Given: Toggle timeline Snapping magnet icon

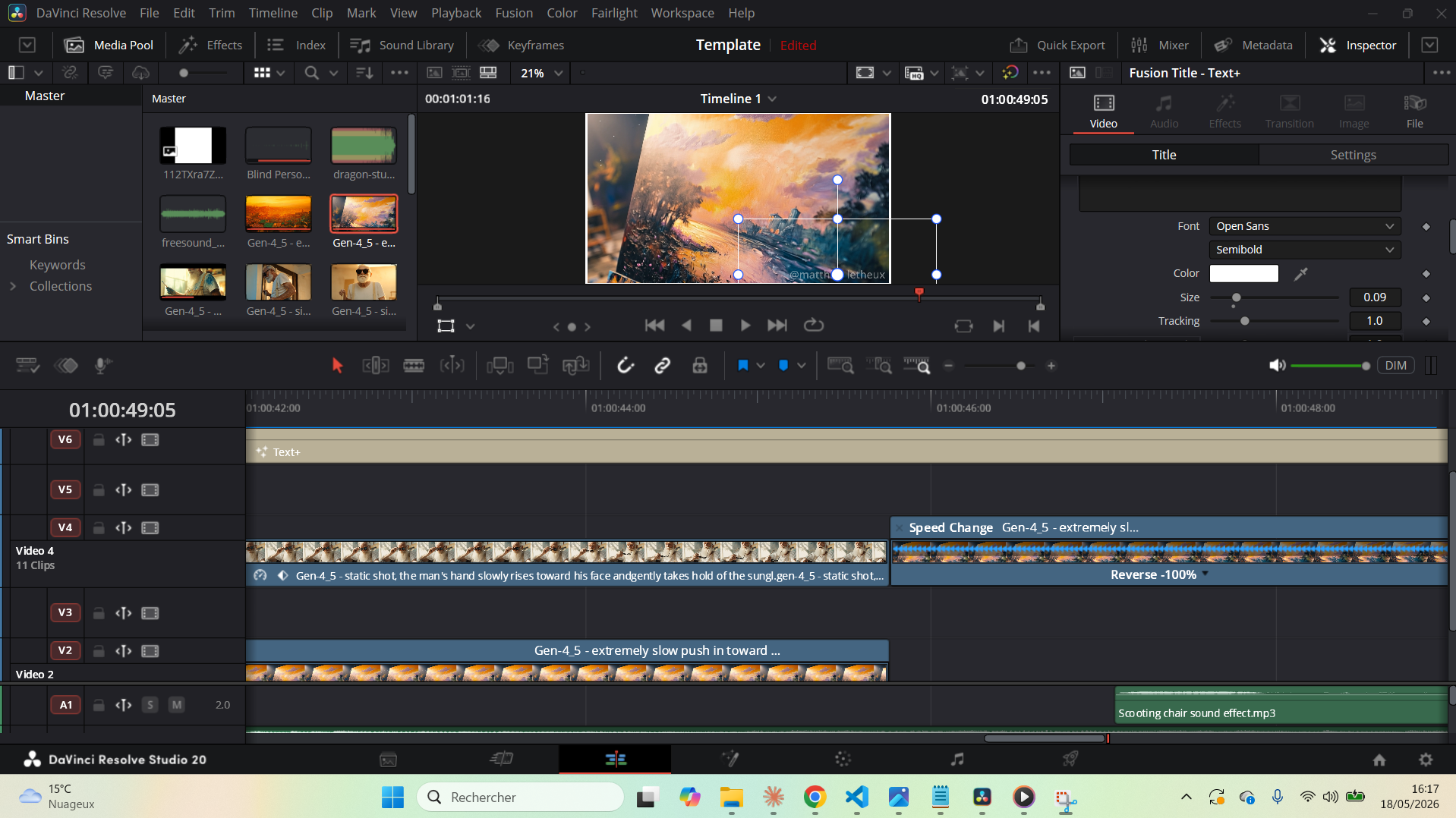Looking at the screenshot, I should coord(625,366).
